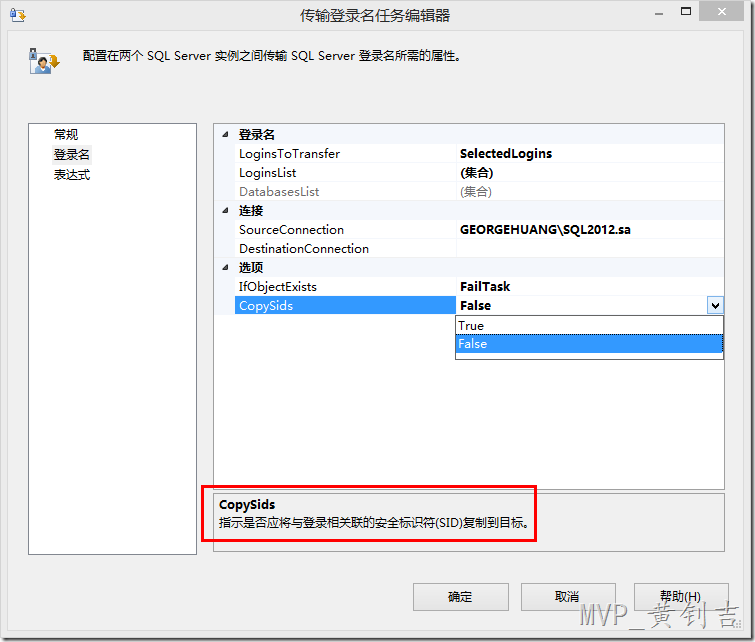This screenshot has width=755, height=642.
Task: Select the 表达式 page
Action: click(72, 175)
